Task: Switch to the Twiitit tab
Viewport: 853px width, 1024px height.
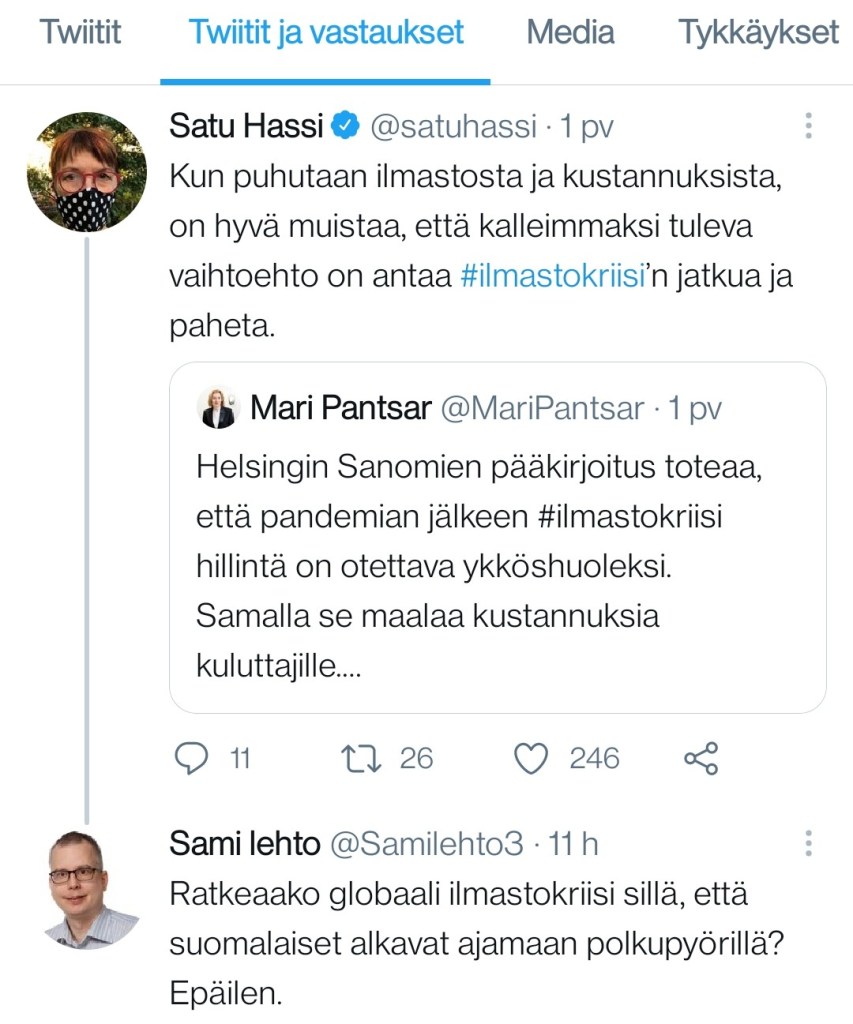Action: pyautogui.click(x=80, y=32)
